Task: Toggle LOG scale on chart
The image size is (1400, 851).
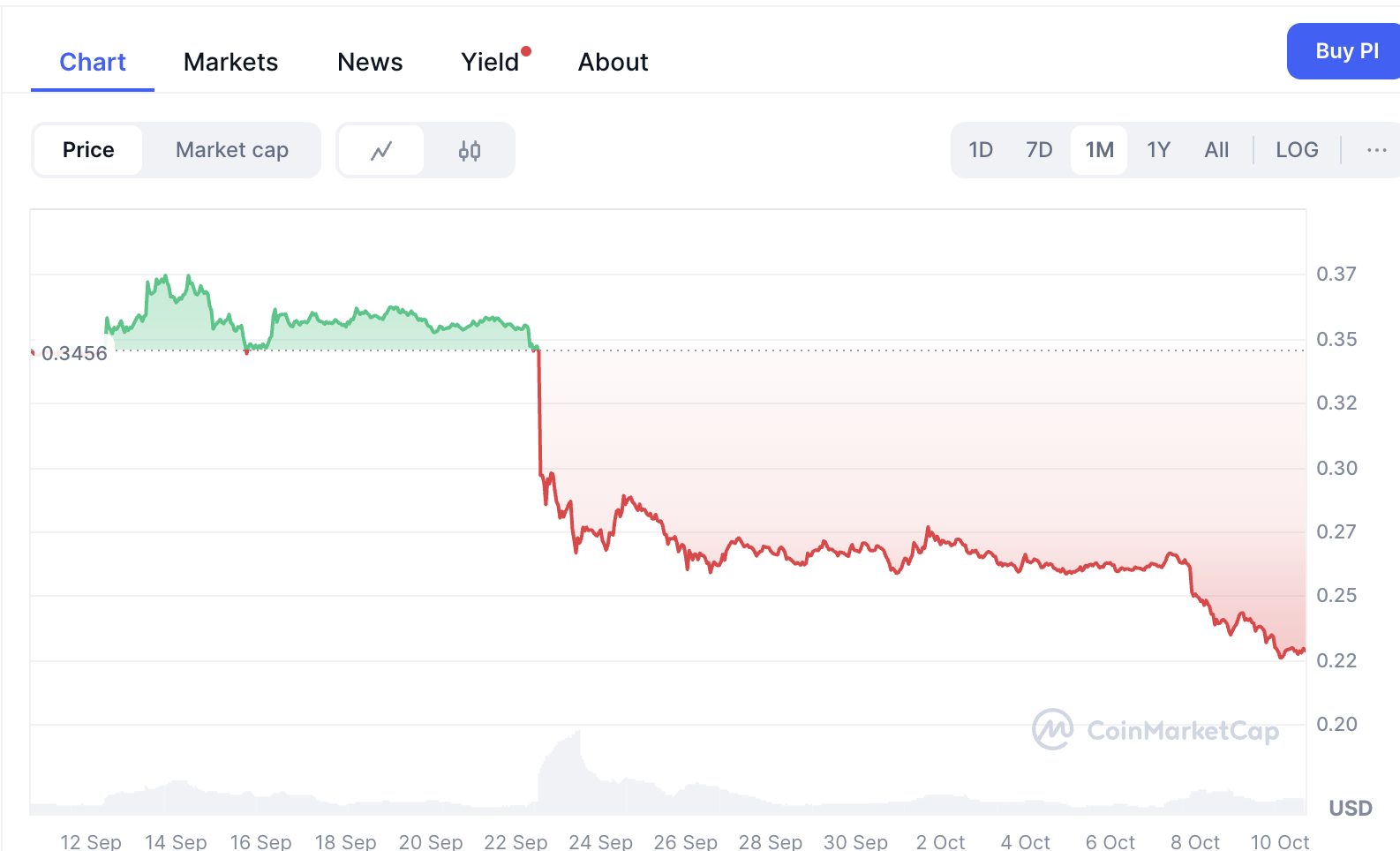Action: [1297, 150]
